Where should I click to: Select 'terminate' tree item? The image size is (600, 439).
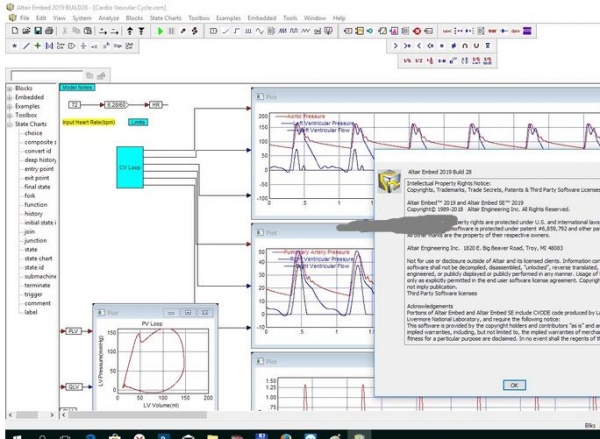pos(37,285)
